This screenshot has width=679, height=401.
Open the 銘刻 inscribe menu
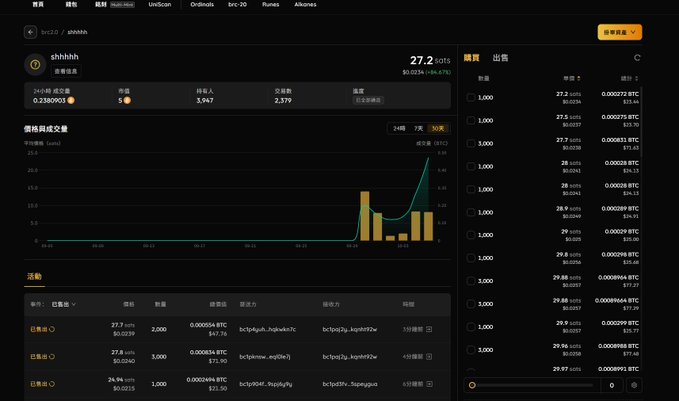[x=101, y=4]
